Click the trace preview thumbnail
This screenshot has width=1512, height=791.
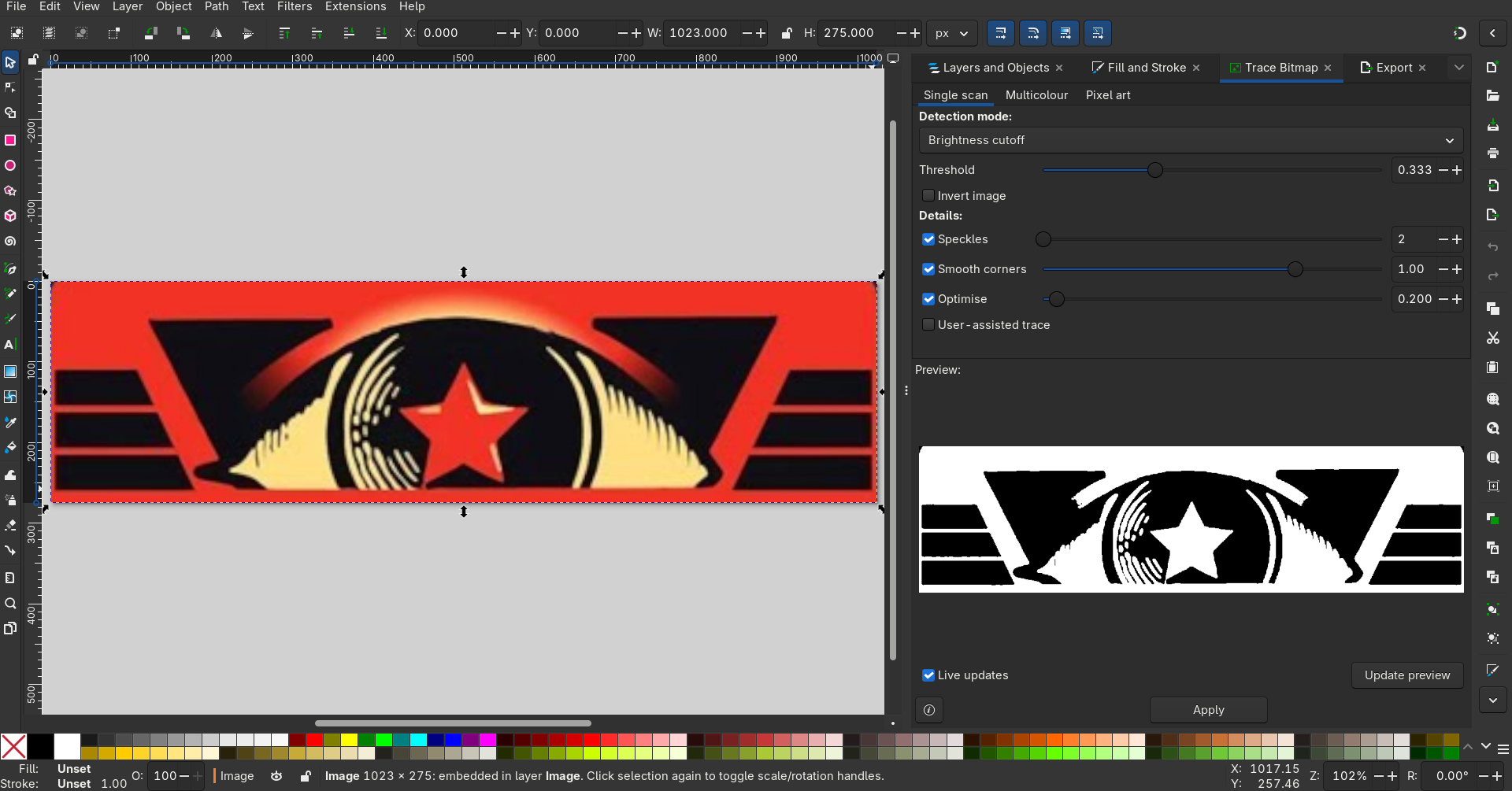click(1191, 519)
